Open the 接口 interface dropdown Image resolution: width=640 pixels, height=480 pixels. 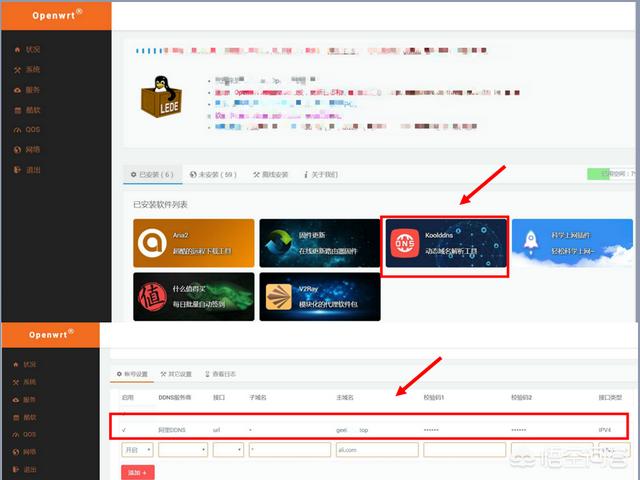tap(228, 450)
